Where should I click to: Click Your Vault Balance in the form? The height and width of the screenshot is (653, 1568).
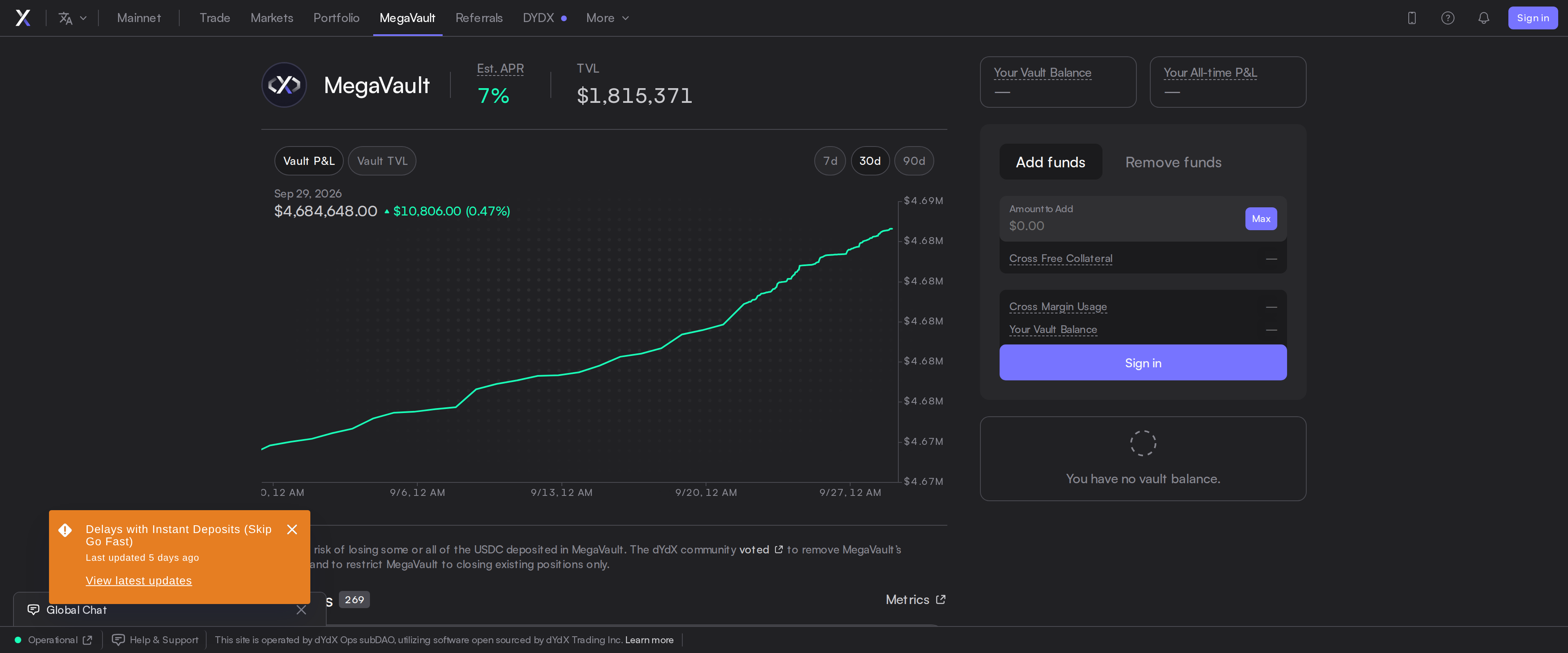click(1053, 330)
